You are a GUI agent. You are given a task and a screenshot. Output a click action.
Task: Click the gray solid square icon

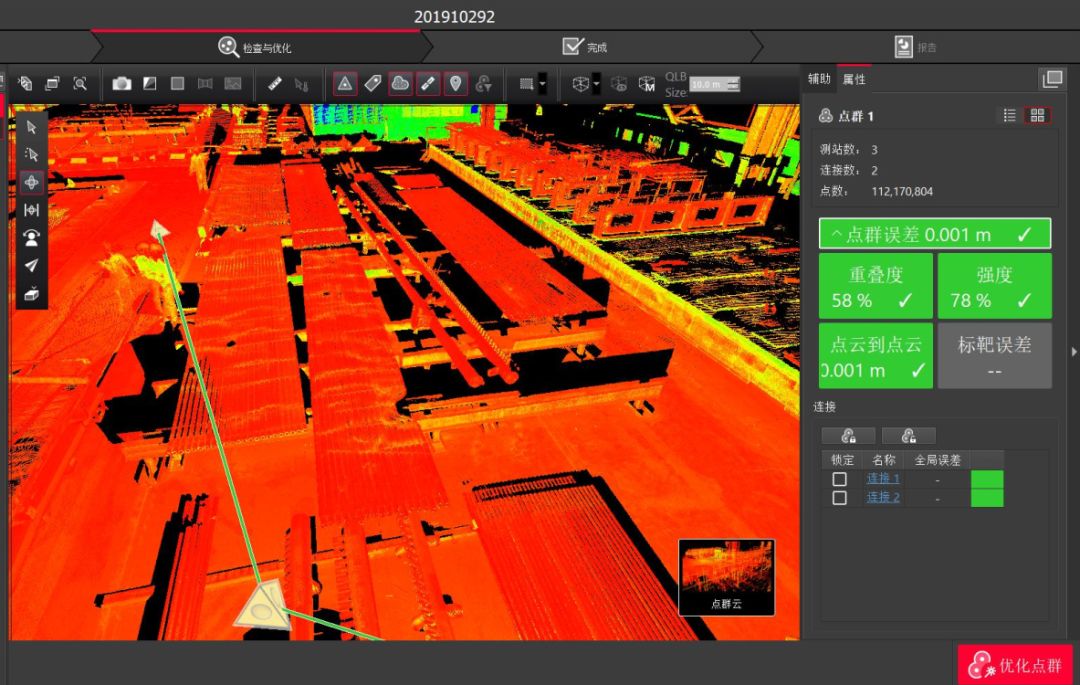pos(177,84)
